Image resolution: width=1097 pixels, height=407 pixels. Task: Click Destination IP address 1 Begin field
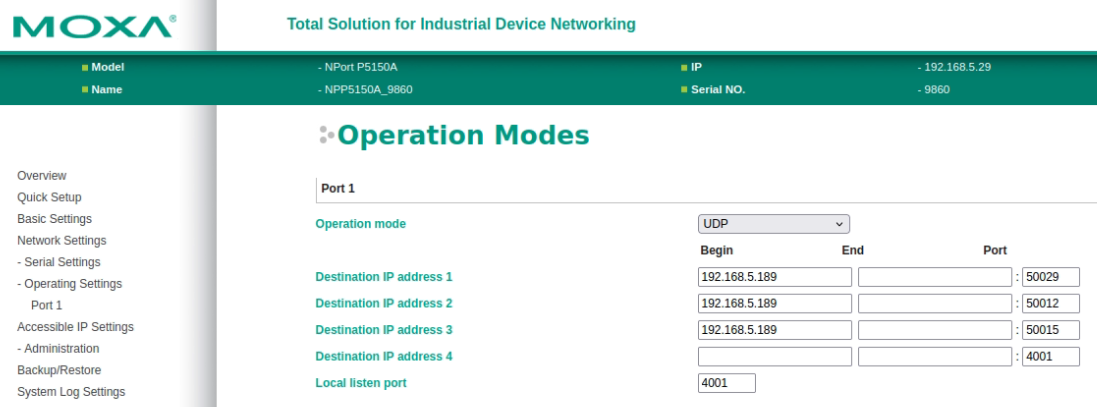coord(774,277)
